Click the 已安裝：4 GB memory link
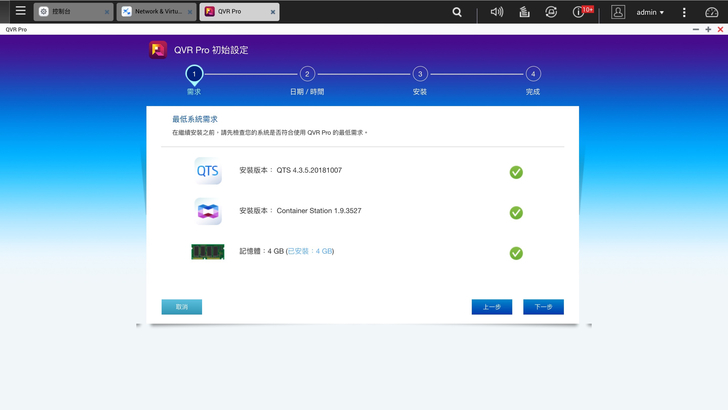Image resolution: width=728 pixels, height=410 pixels. [310, 251]
